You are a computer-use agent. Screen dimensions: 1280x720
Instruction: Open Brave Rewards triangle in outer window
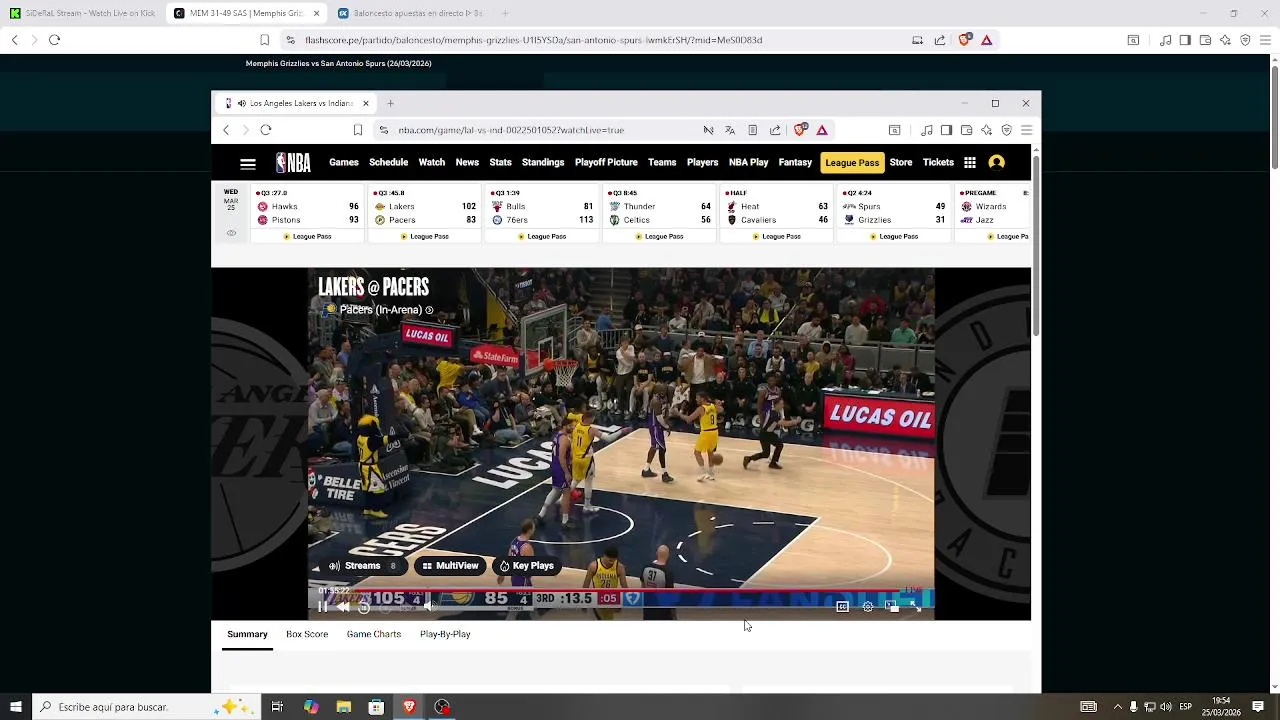(x=986, y=40)
